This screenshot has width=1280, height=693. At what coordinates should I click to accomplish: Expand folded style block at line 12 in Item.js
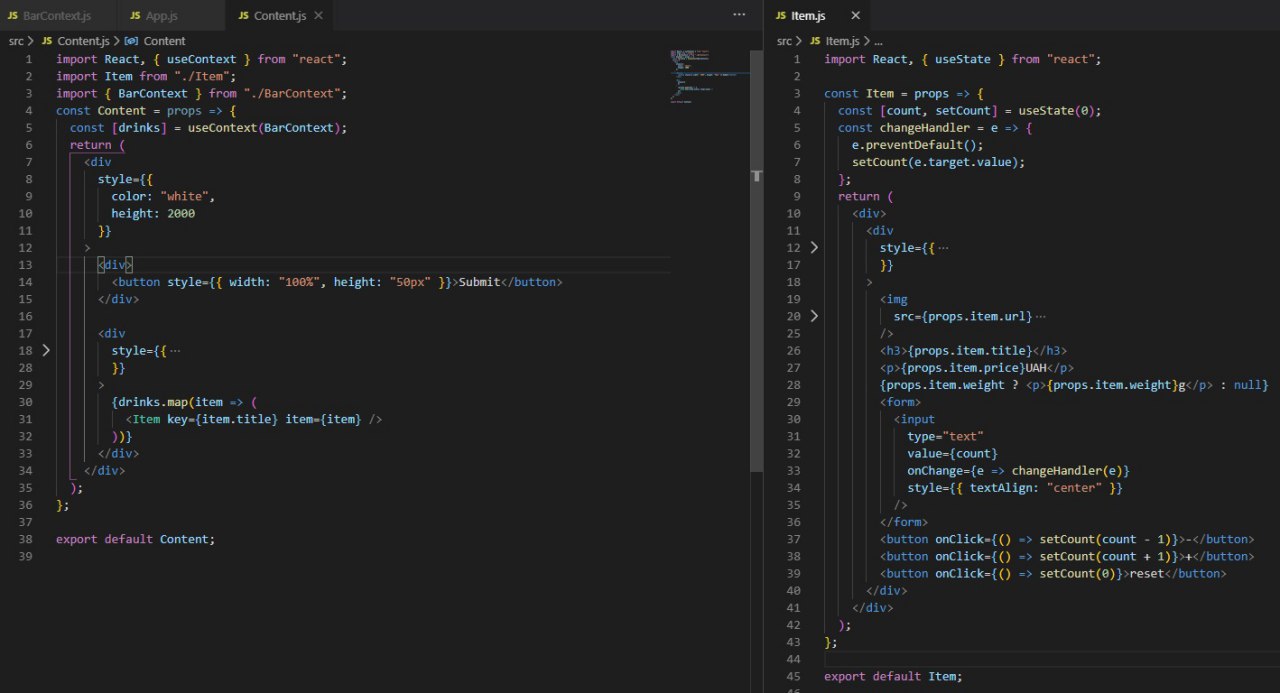pyautogui.click(x=813, y=247)
